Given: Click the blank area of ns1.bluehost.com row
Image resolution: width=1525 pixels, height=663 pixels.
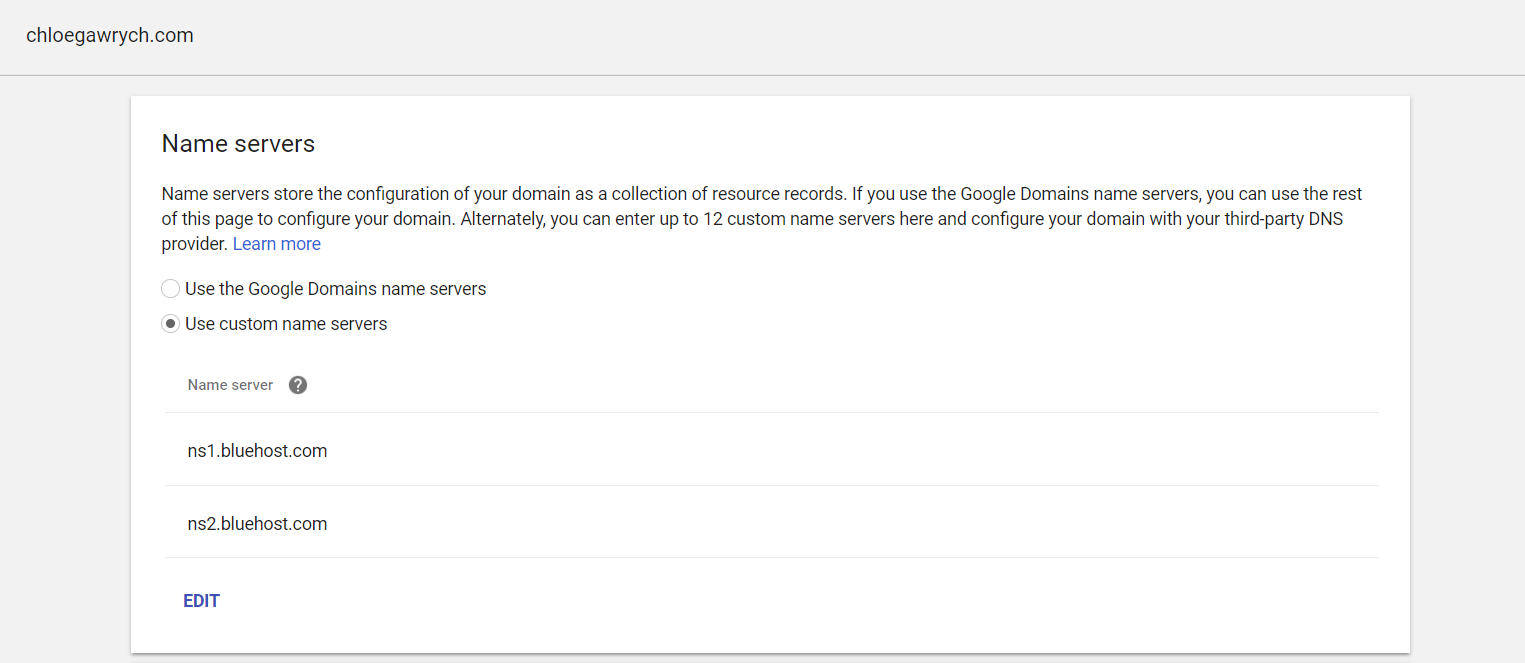Looking at the screenshot, I should [x=850, y=451].
